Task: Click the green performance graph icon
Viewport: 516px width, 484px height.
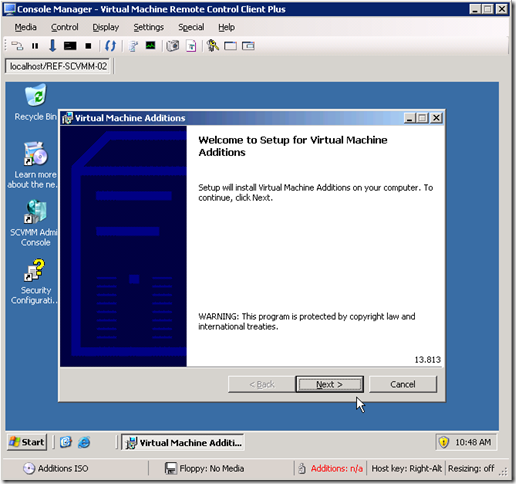Action: click(x=150, y=45)
